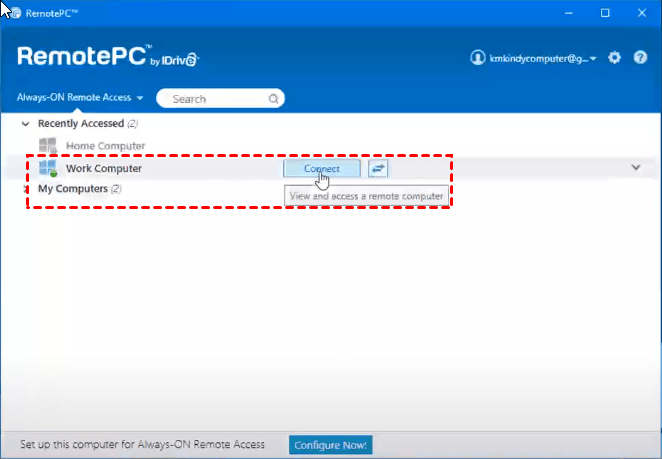Click the Home Computer Windows icon
The image size is (662, 459).
point(48,146)
